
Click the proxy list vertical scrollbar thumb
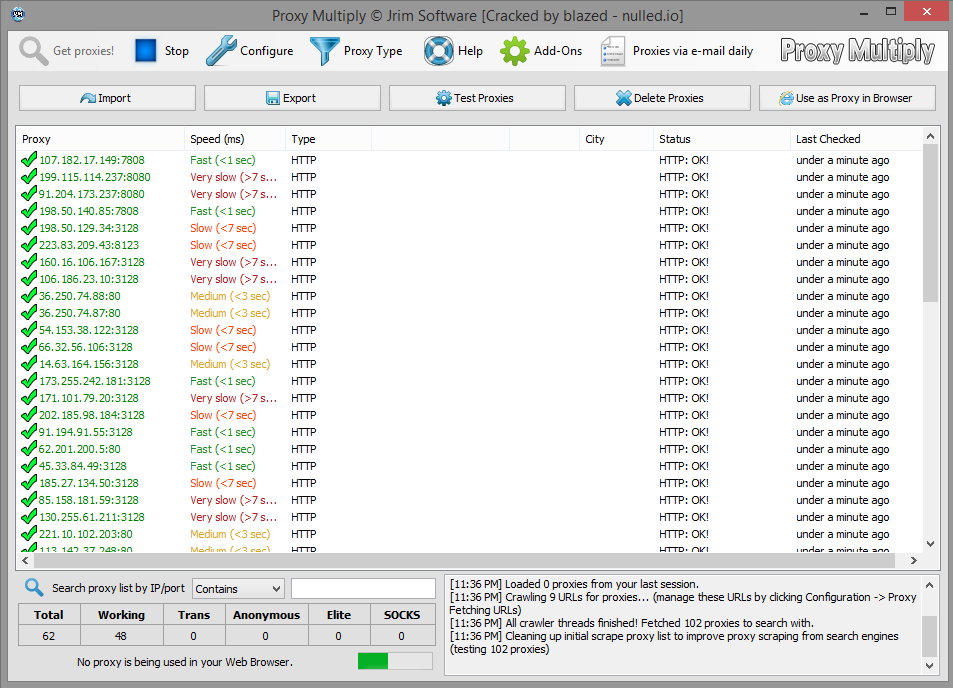[x=930, y=224]
